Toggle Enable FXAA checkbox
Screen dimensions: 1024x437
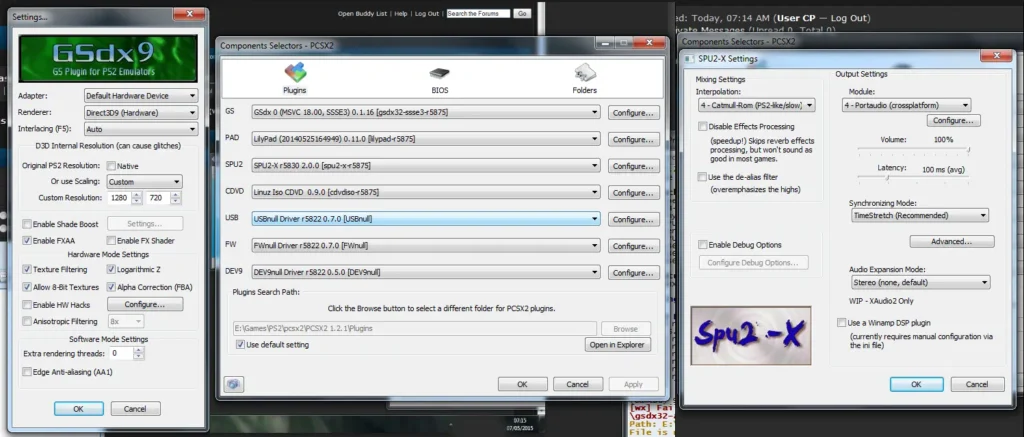click(x=27, y=241)
